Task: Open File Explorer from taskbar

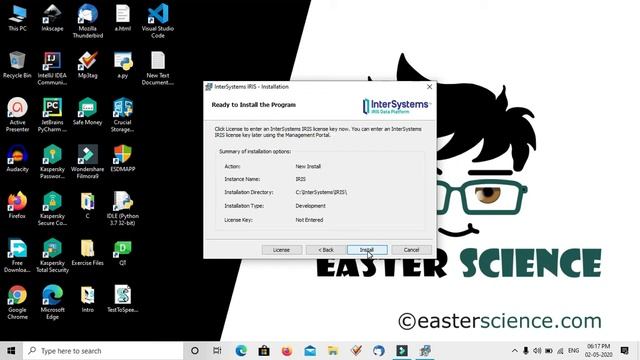Action: (333, 351)
